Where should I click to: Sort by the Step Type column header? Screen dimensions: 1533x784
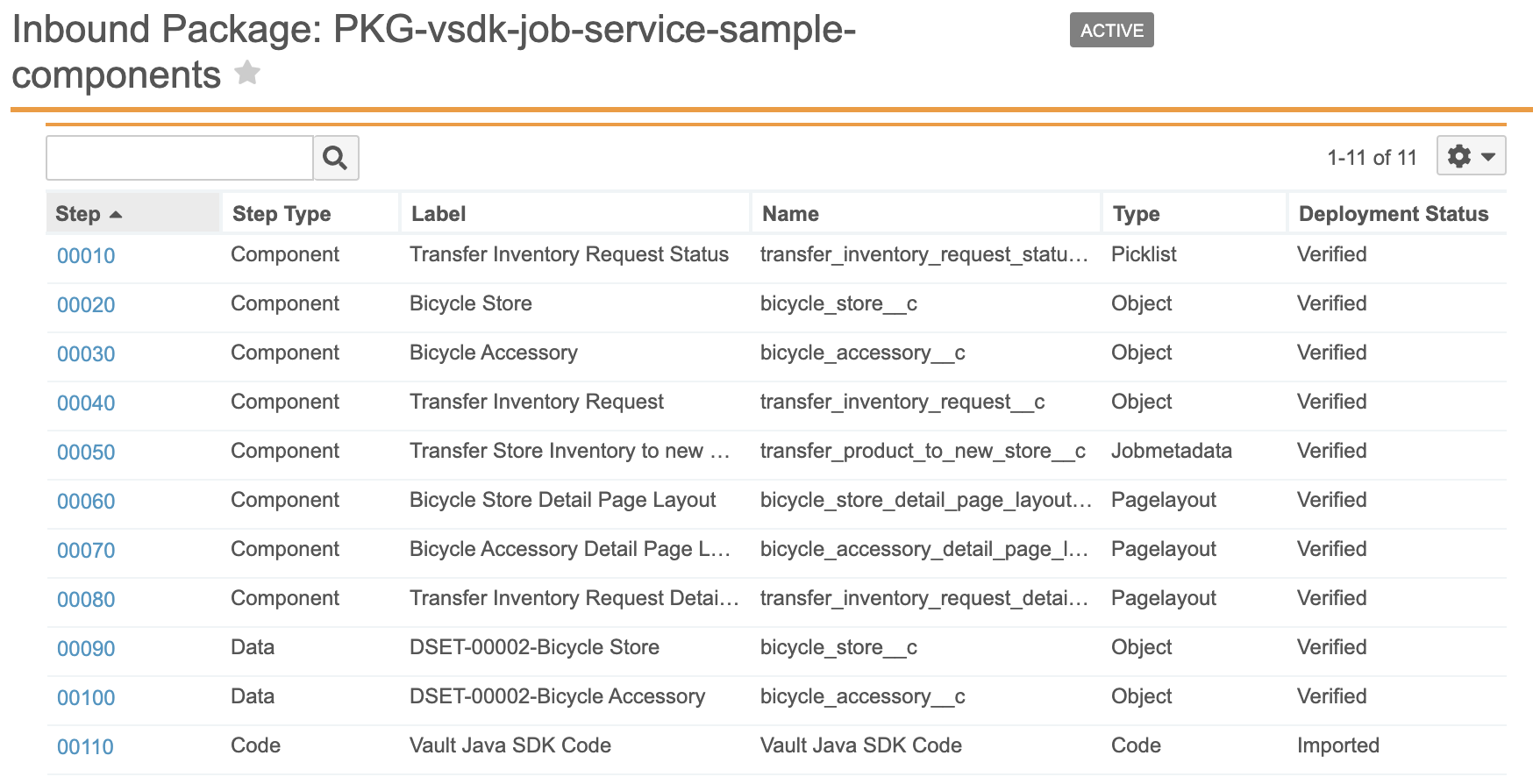(x=310, y=213)
